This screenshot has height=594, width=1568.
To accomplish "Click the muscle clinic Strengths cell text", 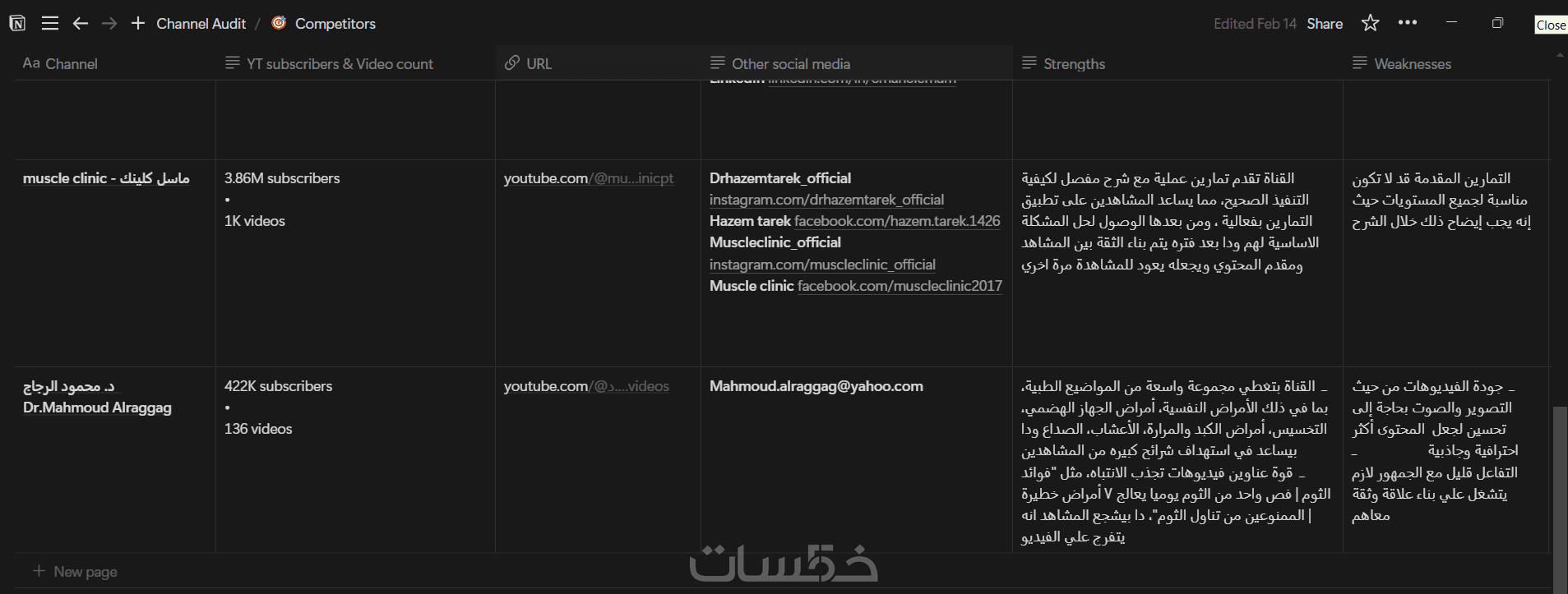I will pos(1171,222).
